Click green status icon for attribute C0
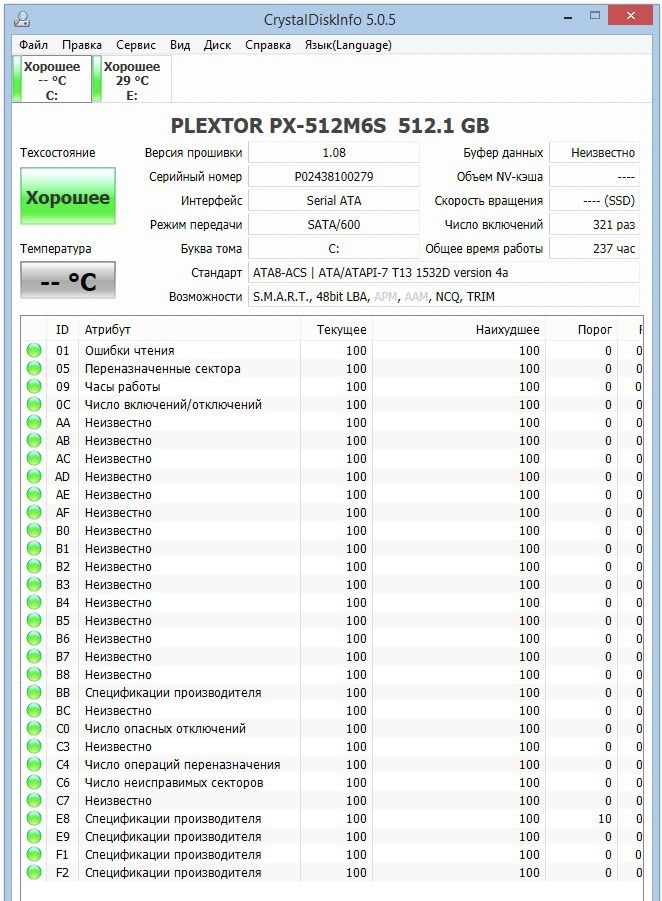Image resolution: width=662 pixels, height=901 pixels. tap(34, 728)
